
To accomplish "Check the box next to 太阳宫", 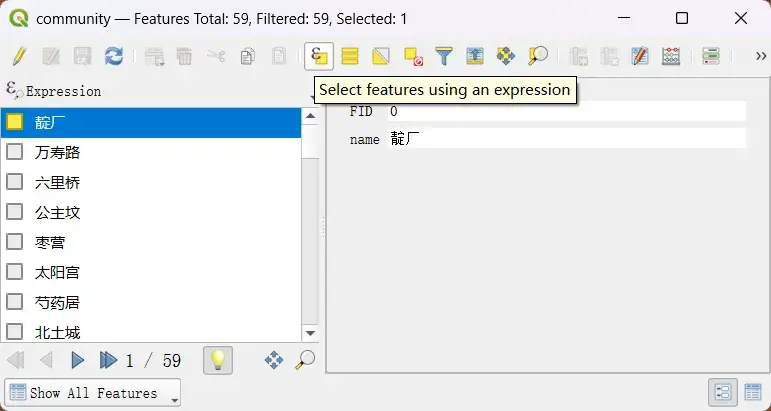I will (15, 272).
